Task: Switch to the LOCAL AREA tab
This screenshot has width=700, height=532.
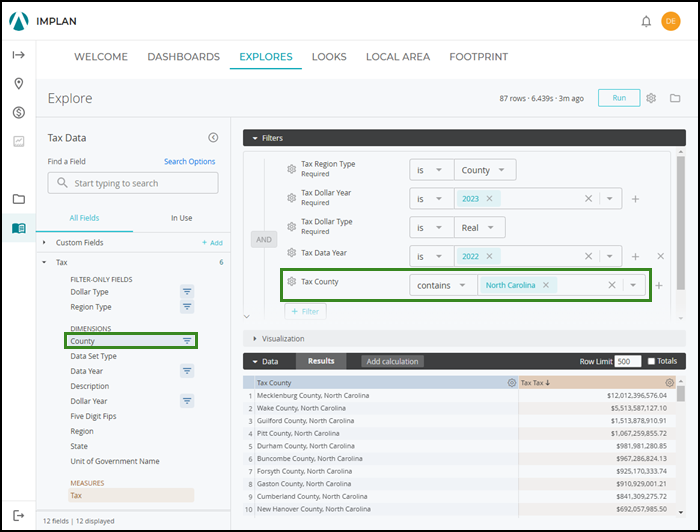Action: [398, 57]
